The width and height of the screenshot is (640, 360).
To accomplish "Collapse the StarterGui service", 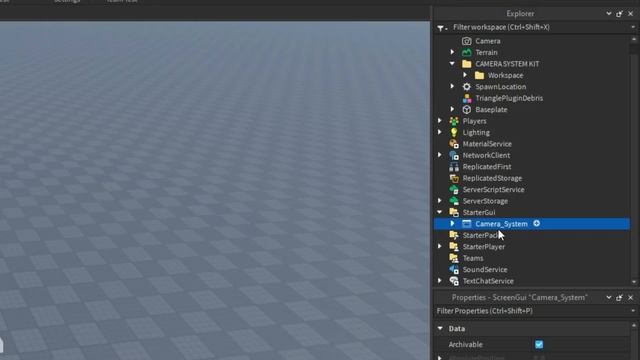I will [x=440, y=212].
